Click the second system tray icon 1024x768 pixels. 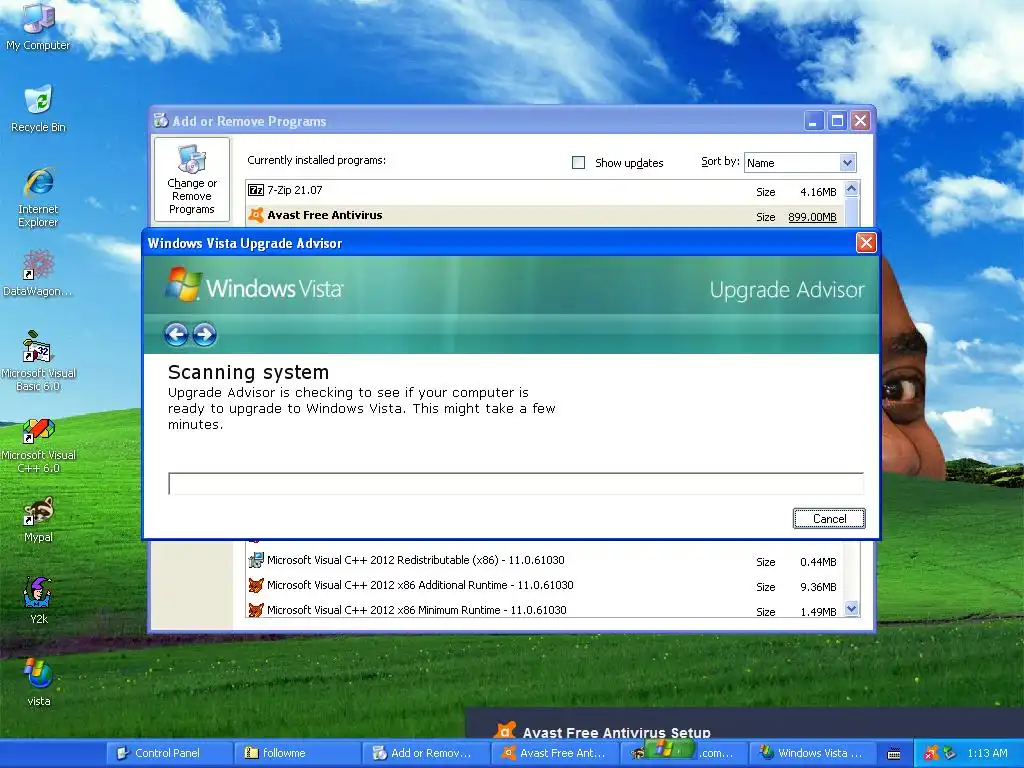coord(949,753)
